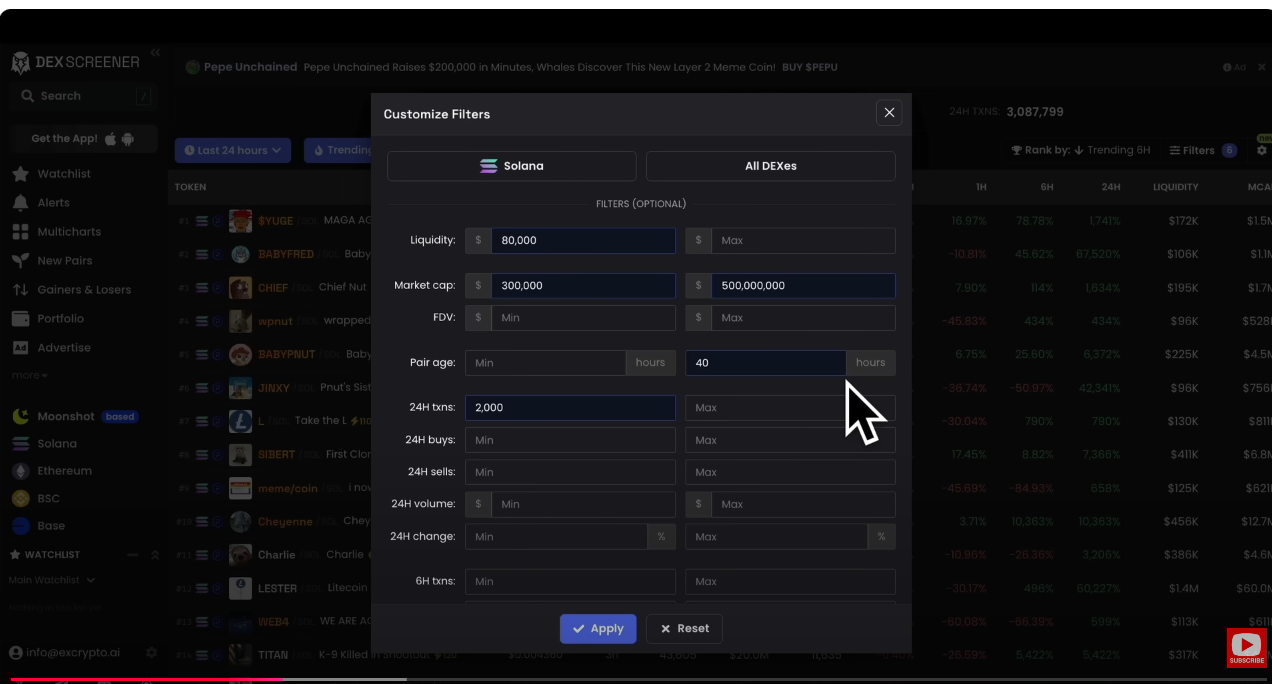Expand the sidebar 'more' menu
The width and height of the screenshot is (1272, 684).
point(29,375)
